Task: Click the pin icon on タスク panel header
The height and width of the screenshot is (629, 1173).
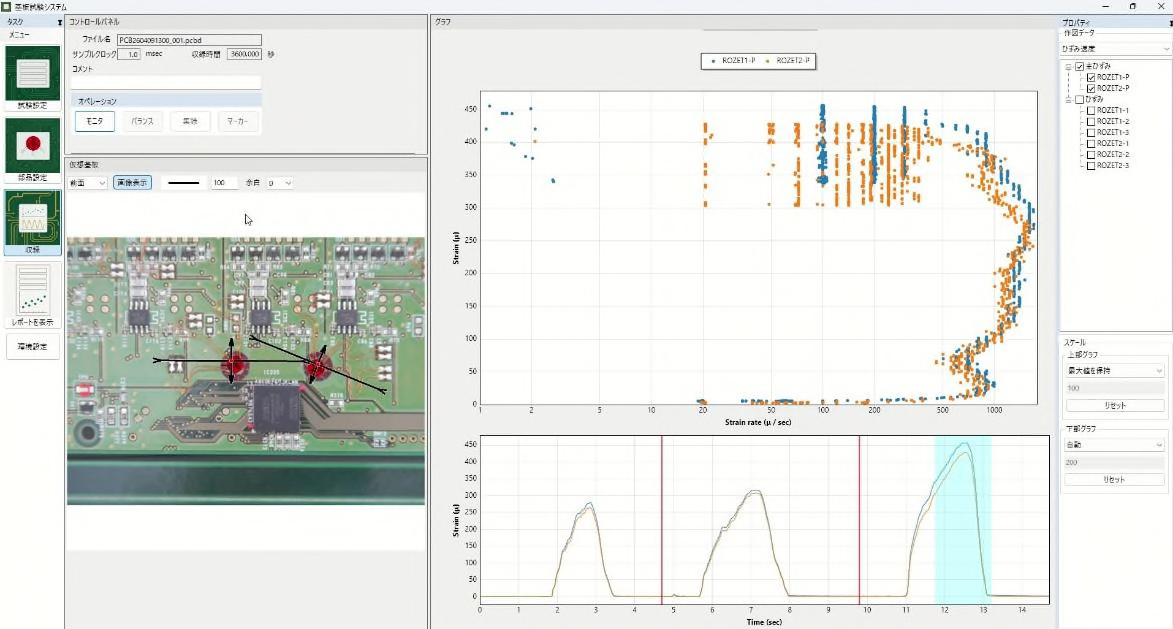Action: pos(60,22)
